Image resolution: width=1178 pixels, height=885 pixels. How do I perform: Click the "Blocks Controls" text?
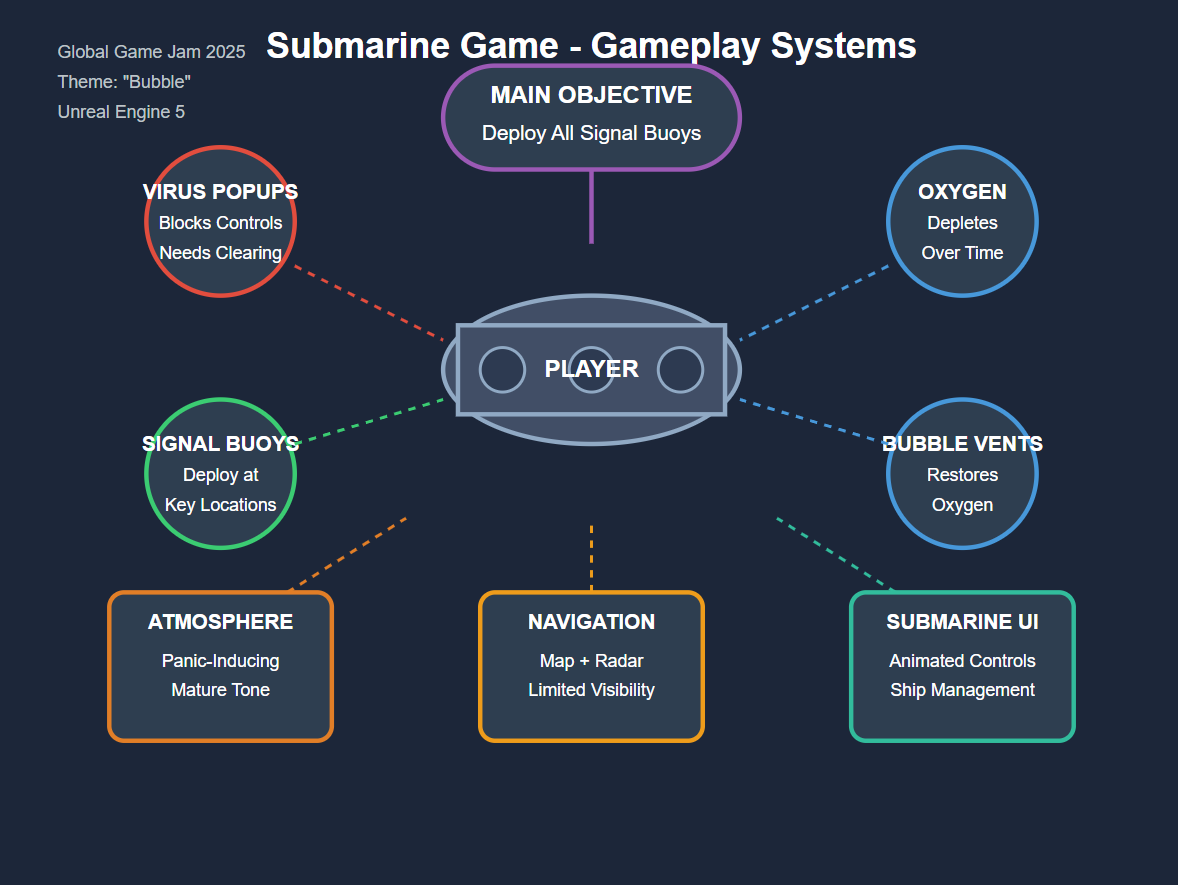[220, 223]
